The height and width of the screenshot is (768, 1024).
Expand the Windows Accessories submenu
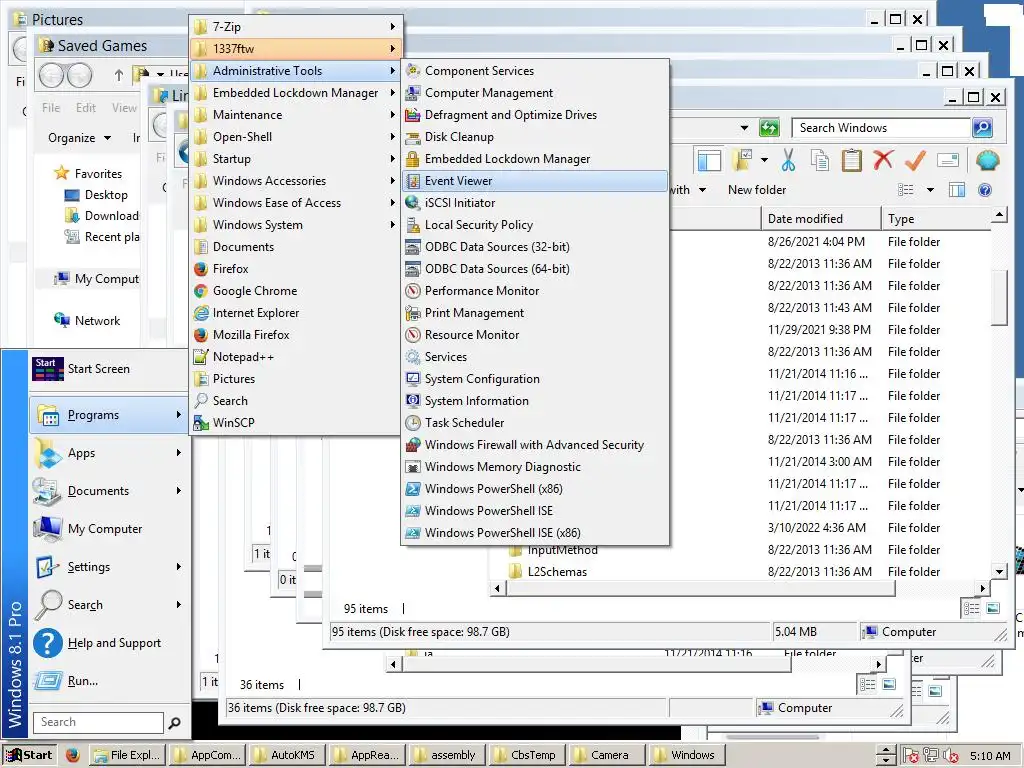(295, 181)
